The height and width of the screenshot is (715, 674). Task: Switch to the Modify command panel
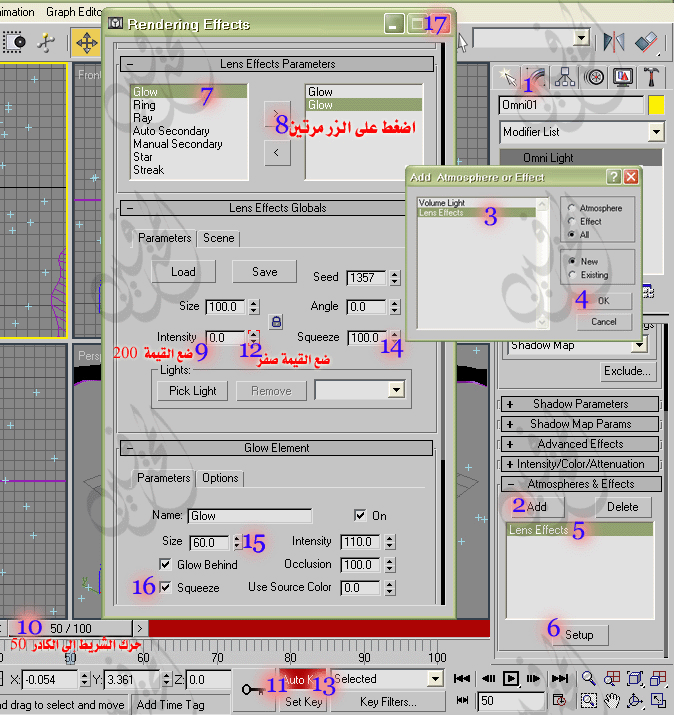(536, 78)
